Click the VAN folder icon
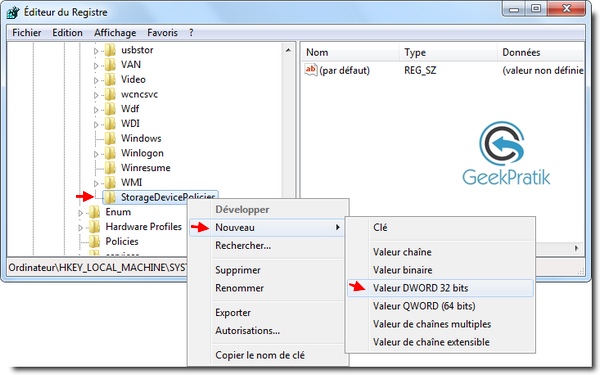Image resolution: width=600 pixels, height=375 pixels. (110, 65)
